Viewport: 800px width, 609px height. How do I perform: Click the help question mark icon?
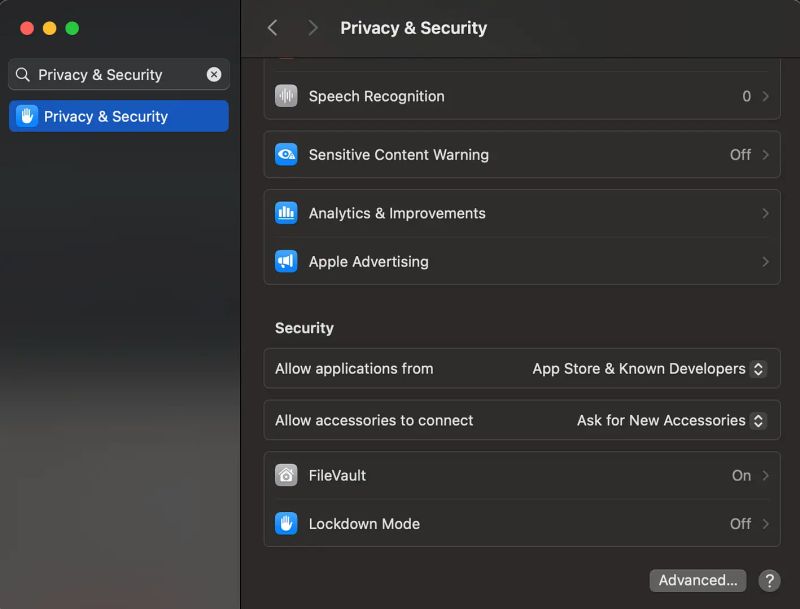(x=769, y=580)
